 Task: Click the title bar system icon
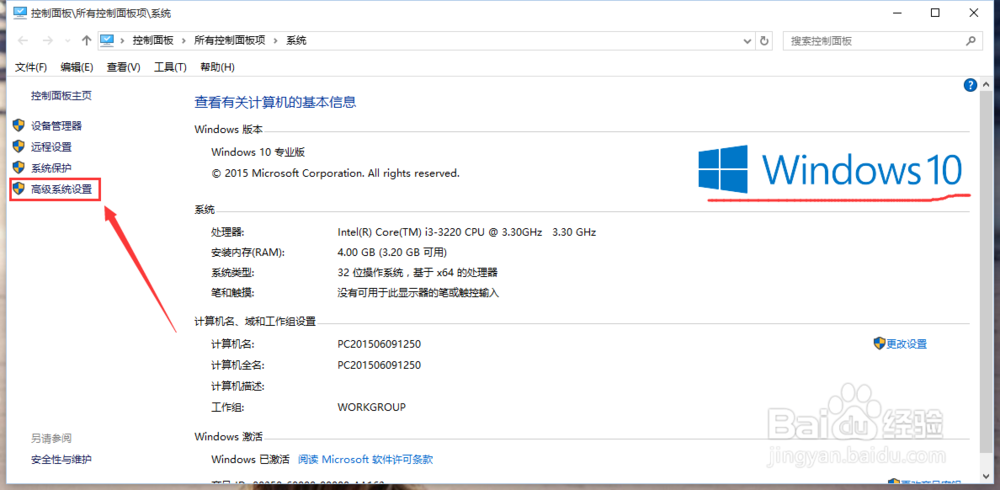coord(20,13)
